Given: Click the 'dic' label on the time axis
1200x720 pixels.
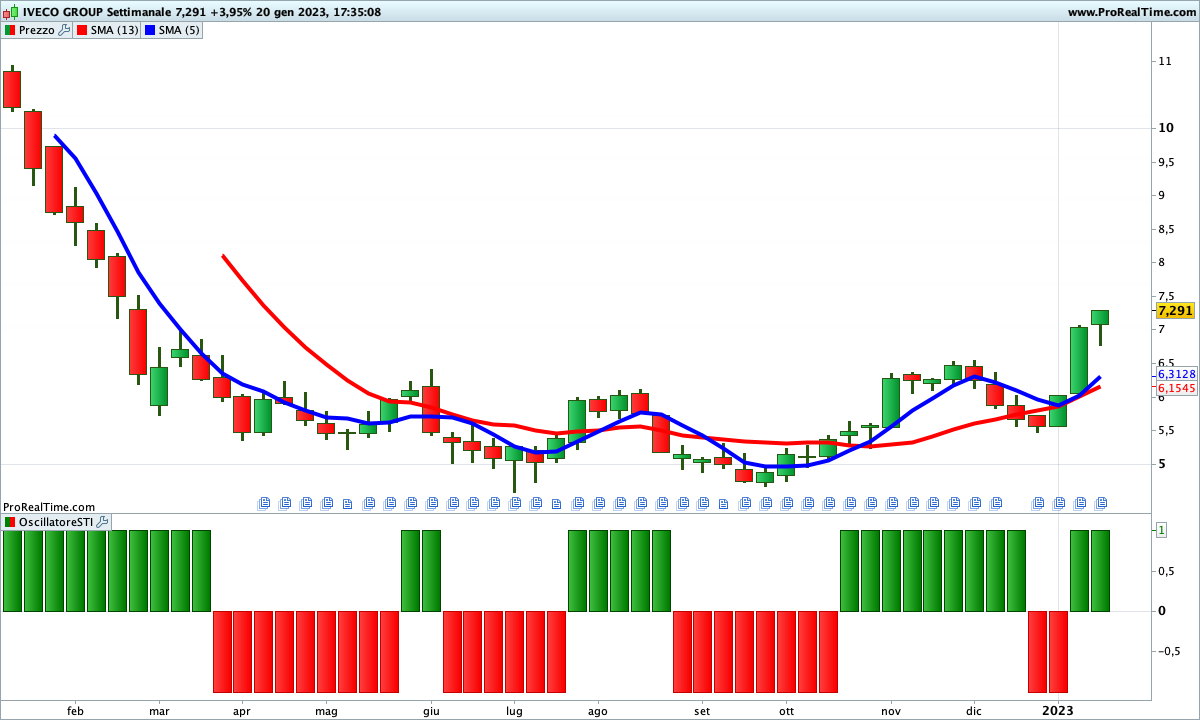Looking at the screenshot, I should pyautogui.click(x=974, y=711).
